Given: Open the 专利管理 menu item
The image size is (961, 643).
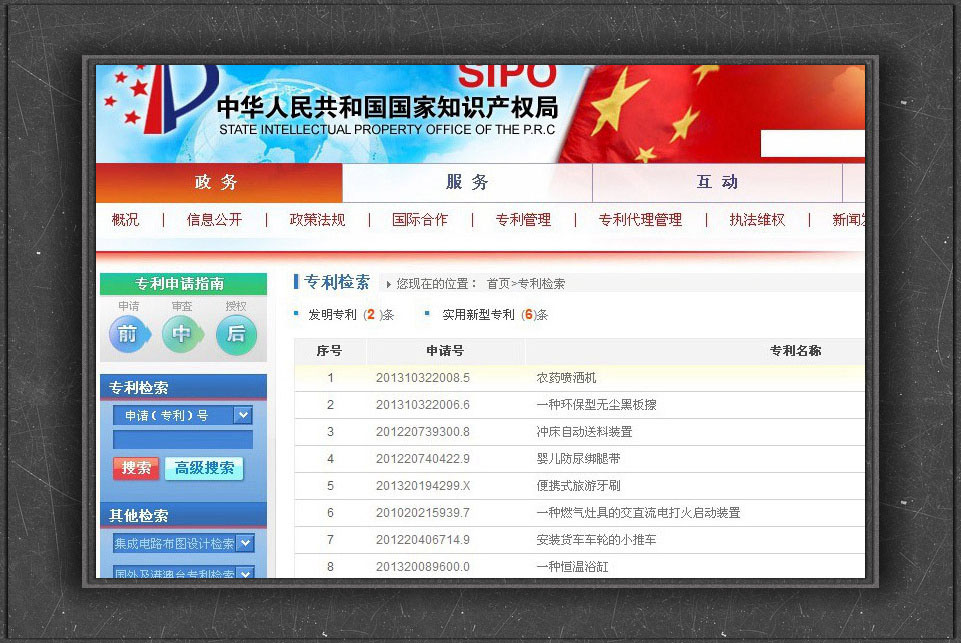Looking at the screenshot, I should pos(523,220).
